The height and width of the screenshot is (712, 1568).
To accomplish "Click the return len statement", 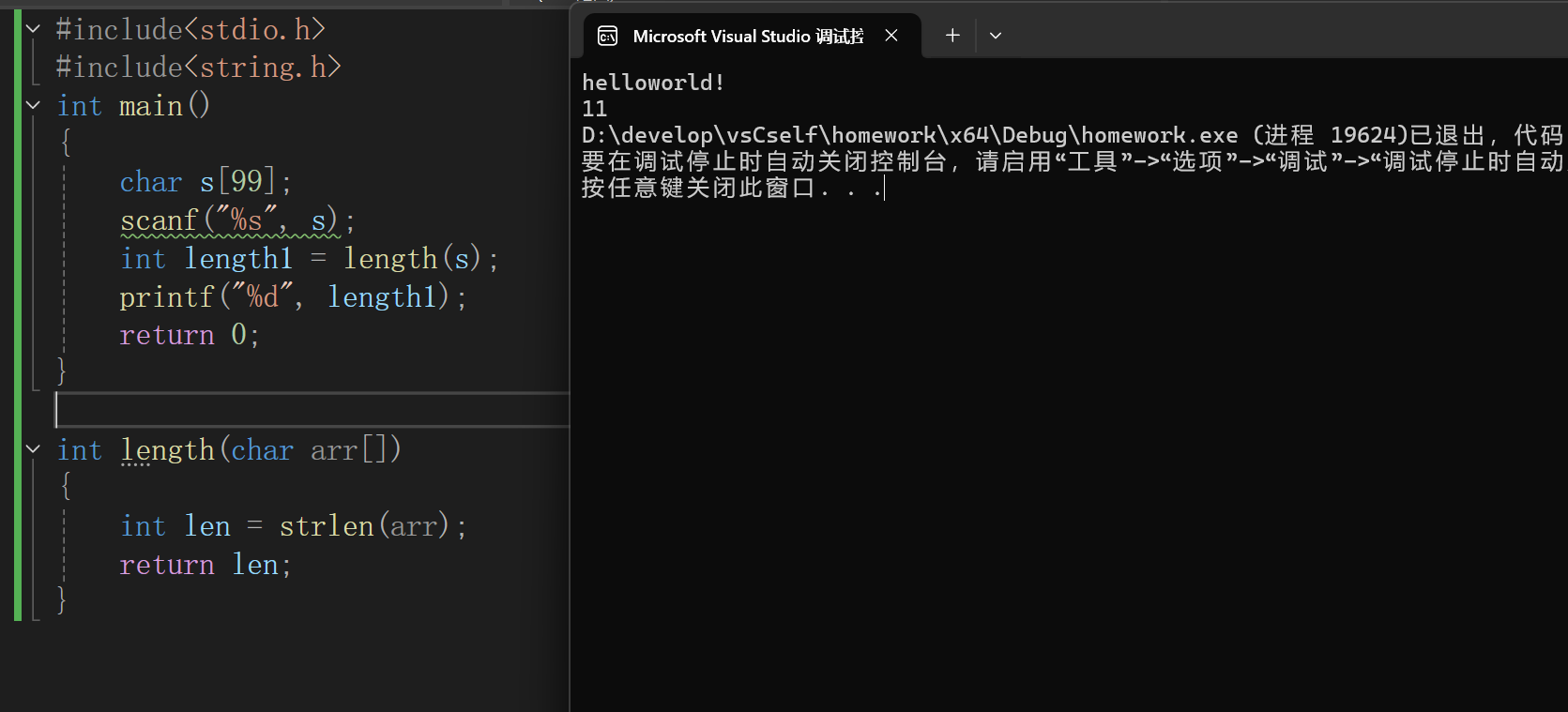I will click(206, 565).
